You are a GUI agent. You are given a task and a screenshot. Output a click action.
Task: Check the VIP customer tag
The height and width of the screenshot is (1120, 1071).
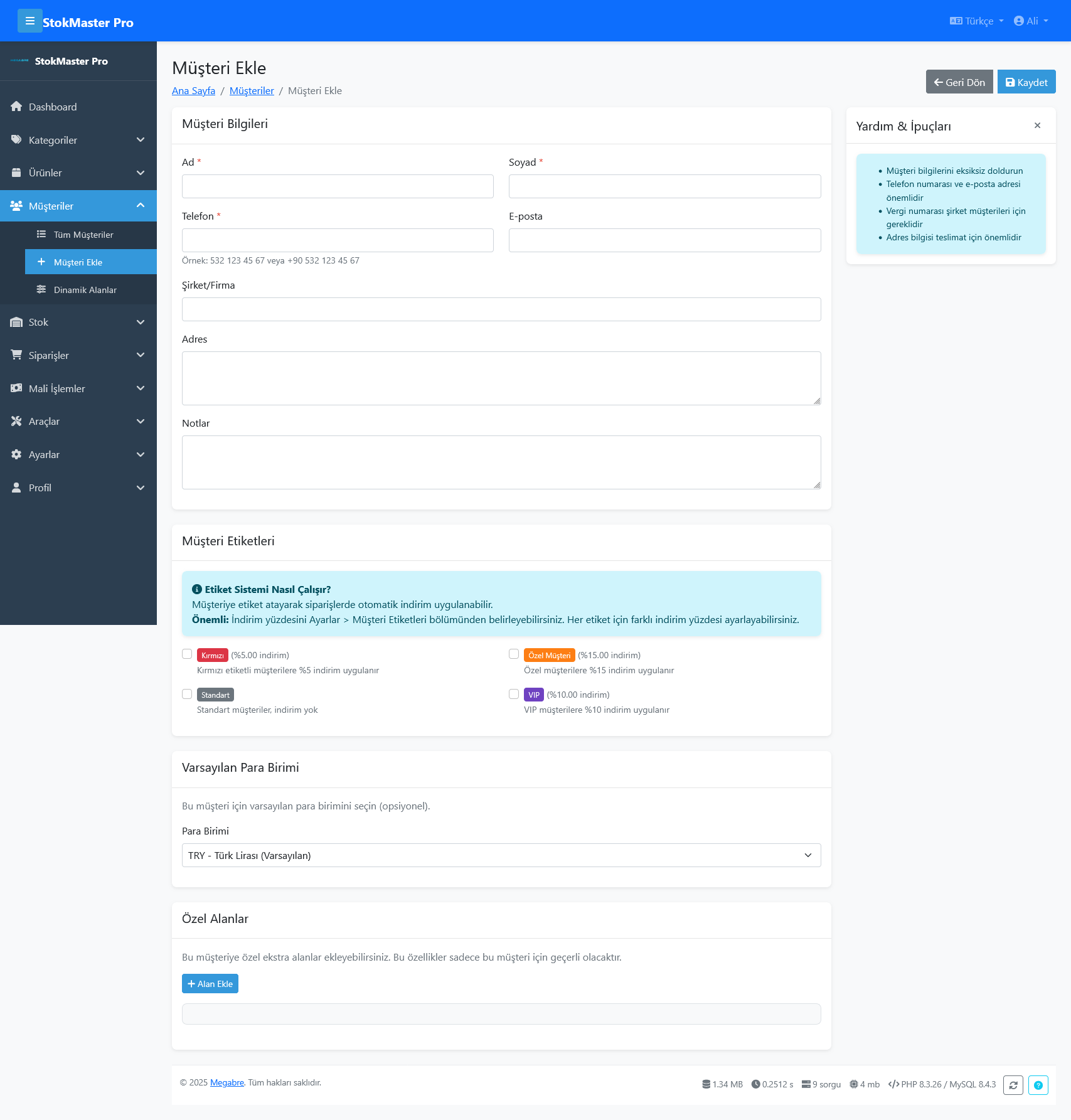(513, 694)
